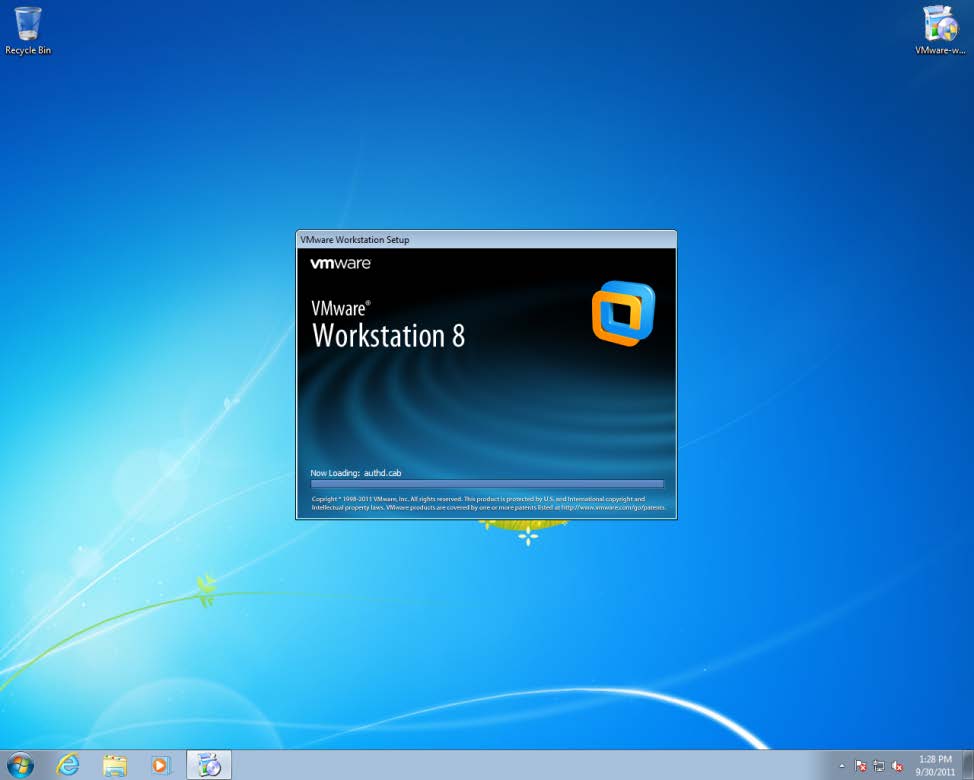Click the vmware.com/go/patents link text
Screen dimensions: 974x780
[x=612, y=507]
